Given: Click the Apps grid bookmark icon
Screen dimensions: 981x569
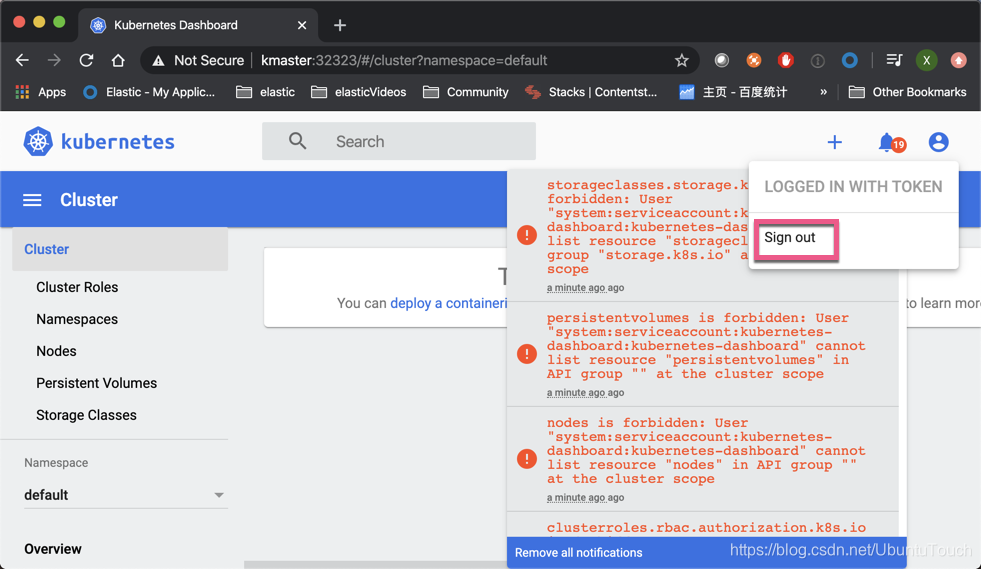Looking at the screenshot, I should [x=23, y=92].
